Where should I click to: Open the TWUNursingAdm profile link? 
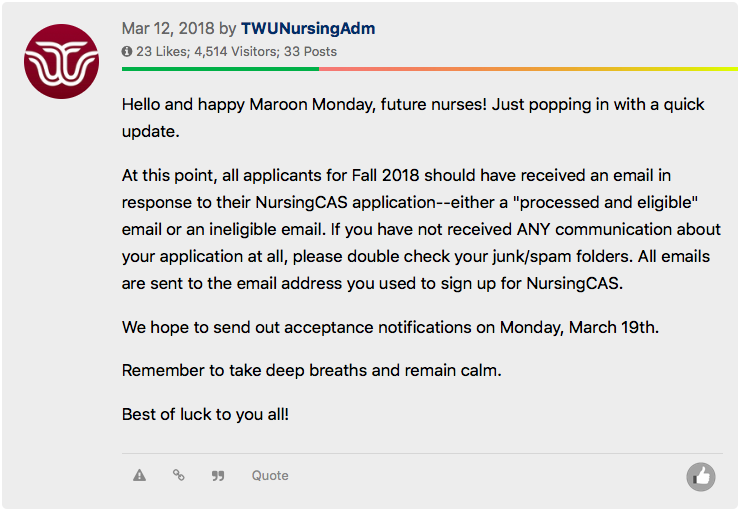tap(308, 28)
